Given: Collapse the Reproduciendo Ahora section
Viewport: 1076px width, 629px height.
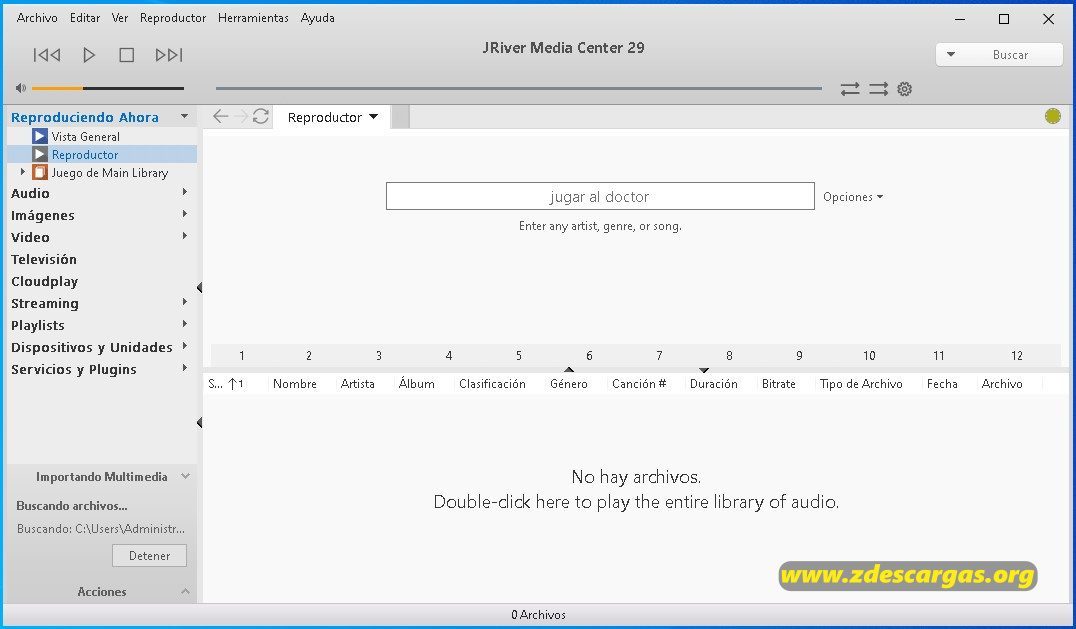Looking at the screenshot, I should point(184,117).
